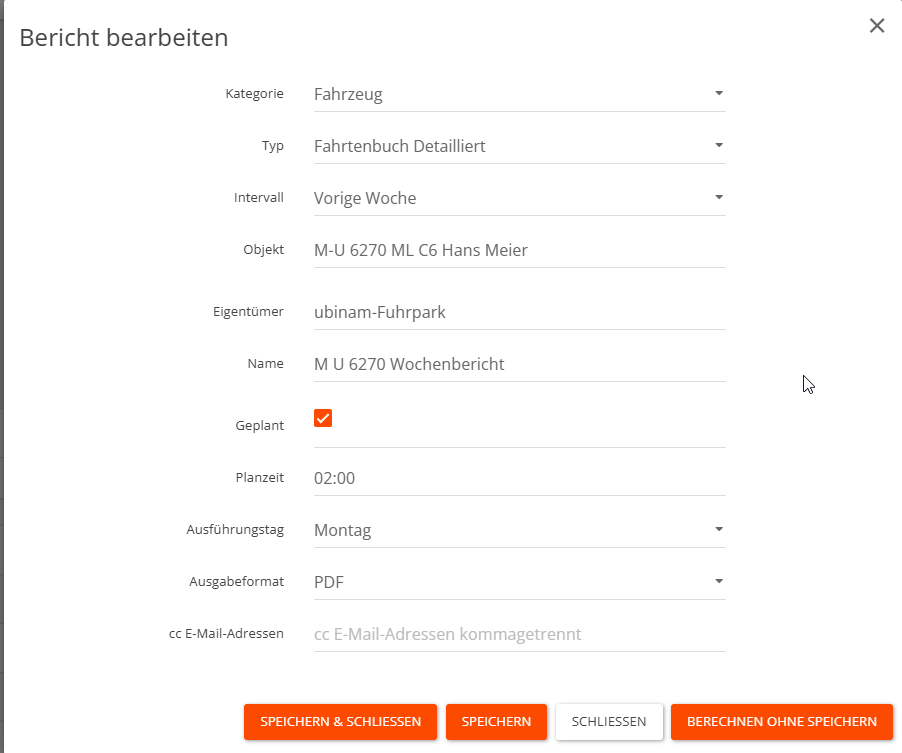Click Berechnen ohne Speichern button

tap(781, 721)
